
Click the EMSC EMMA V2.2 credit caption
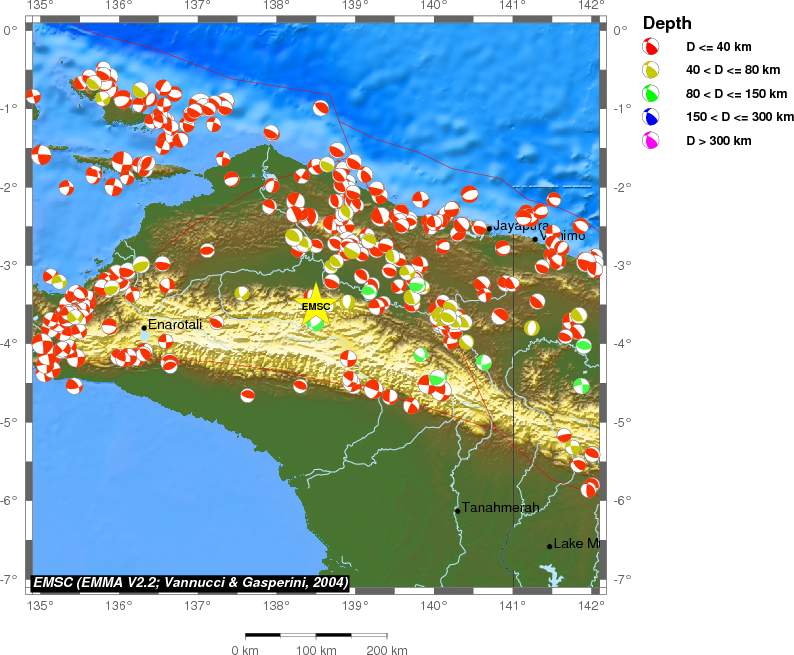(x=190, y=583)
